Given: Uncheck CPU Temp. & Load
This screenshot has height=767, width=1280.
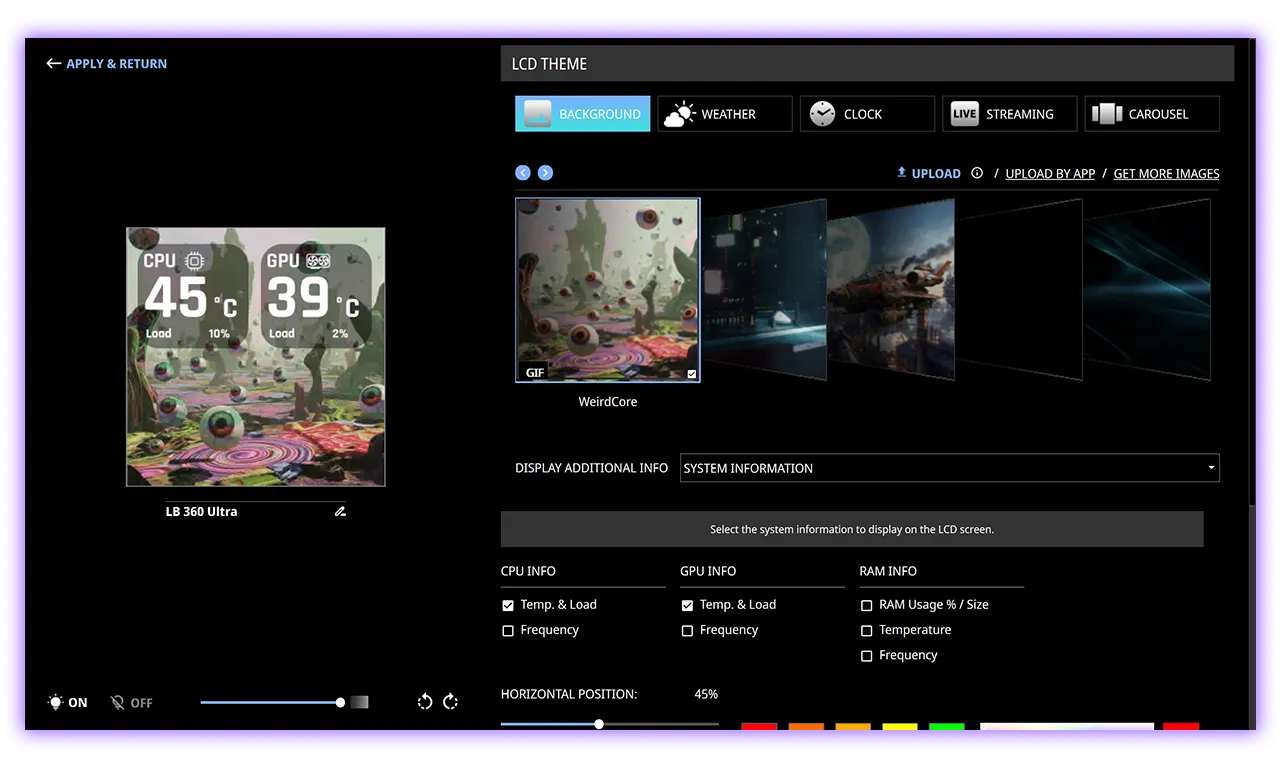Looking at the screenshot, I should (508, 605).
